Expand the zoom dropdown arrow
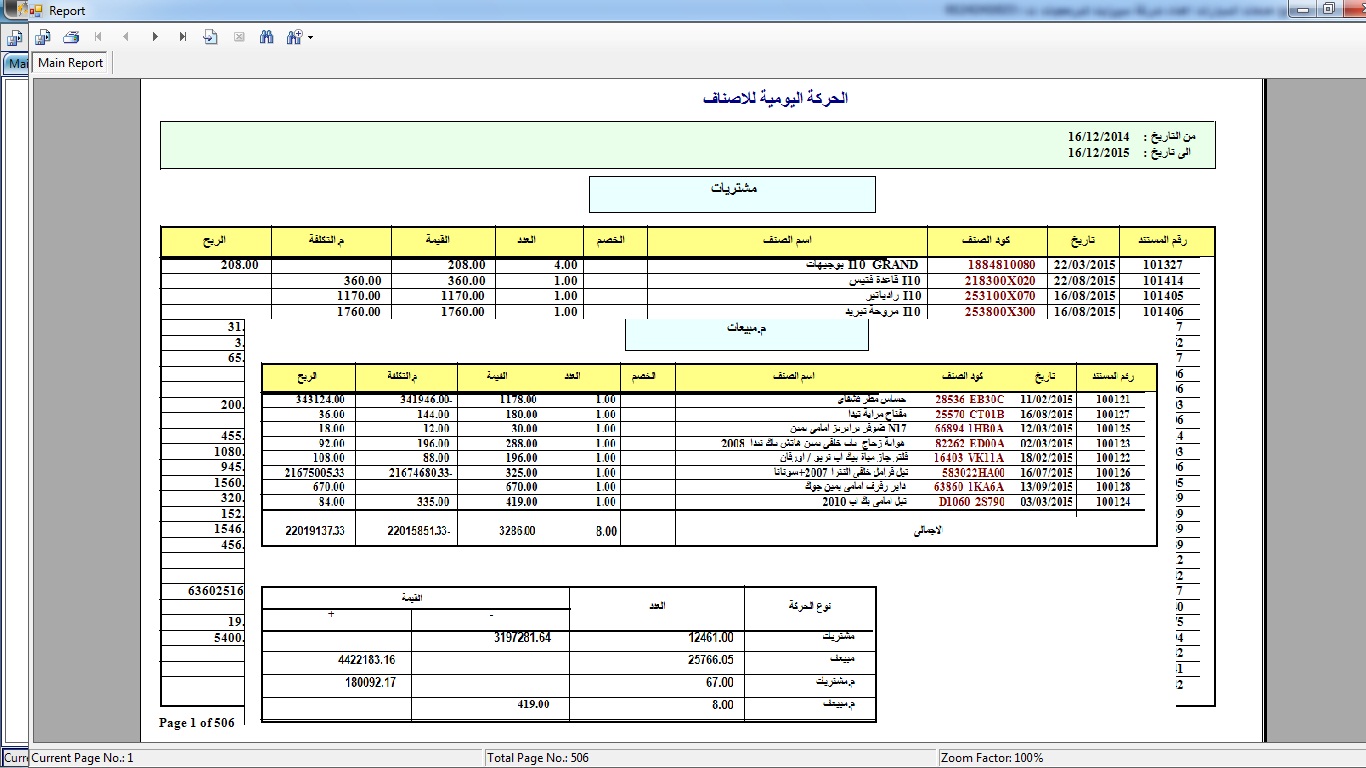 tap(311, 38)
